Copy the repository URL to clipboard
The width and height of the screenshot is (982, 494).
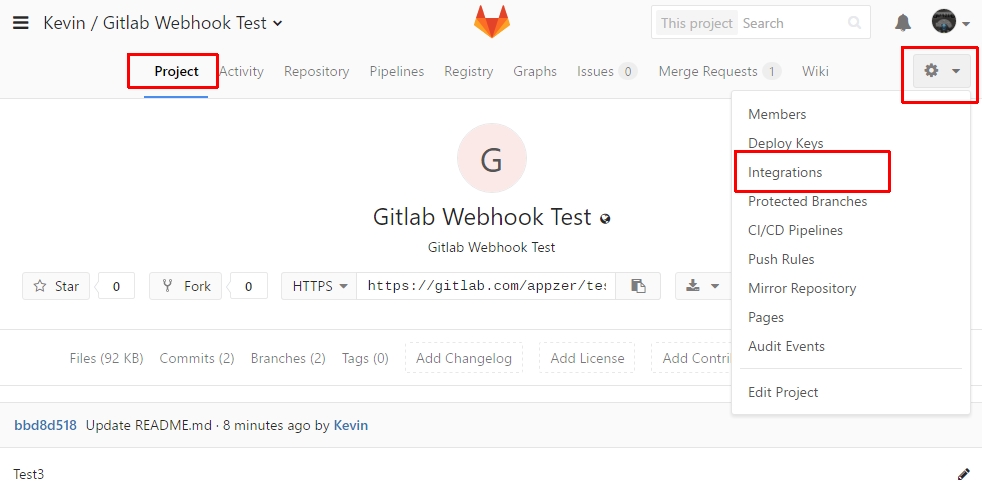pyautogui.click(x=638, y=286)
